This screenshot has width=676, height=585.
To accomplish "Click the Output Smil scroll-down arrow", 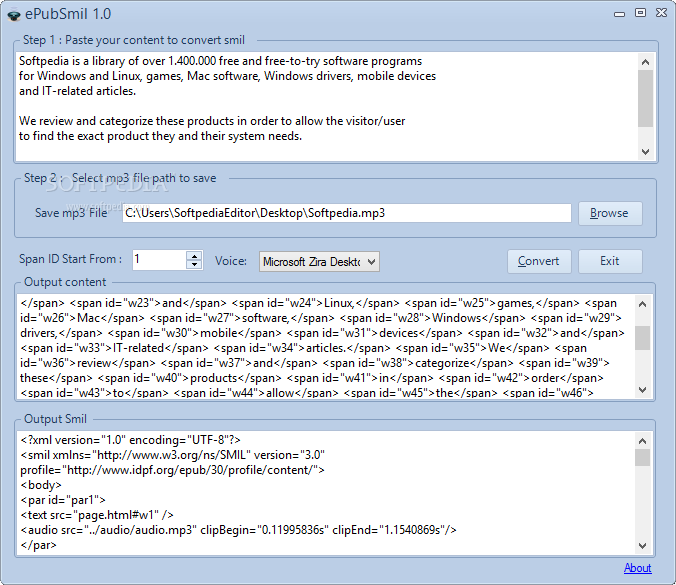I will [x=642, y=546].
